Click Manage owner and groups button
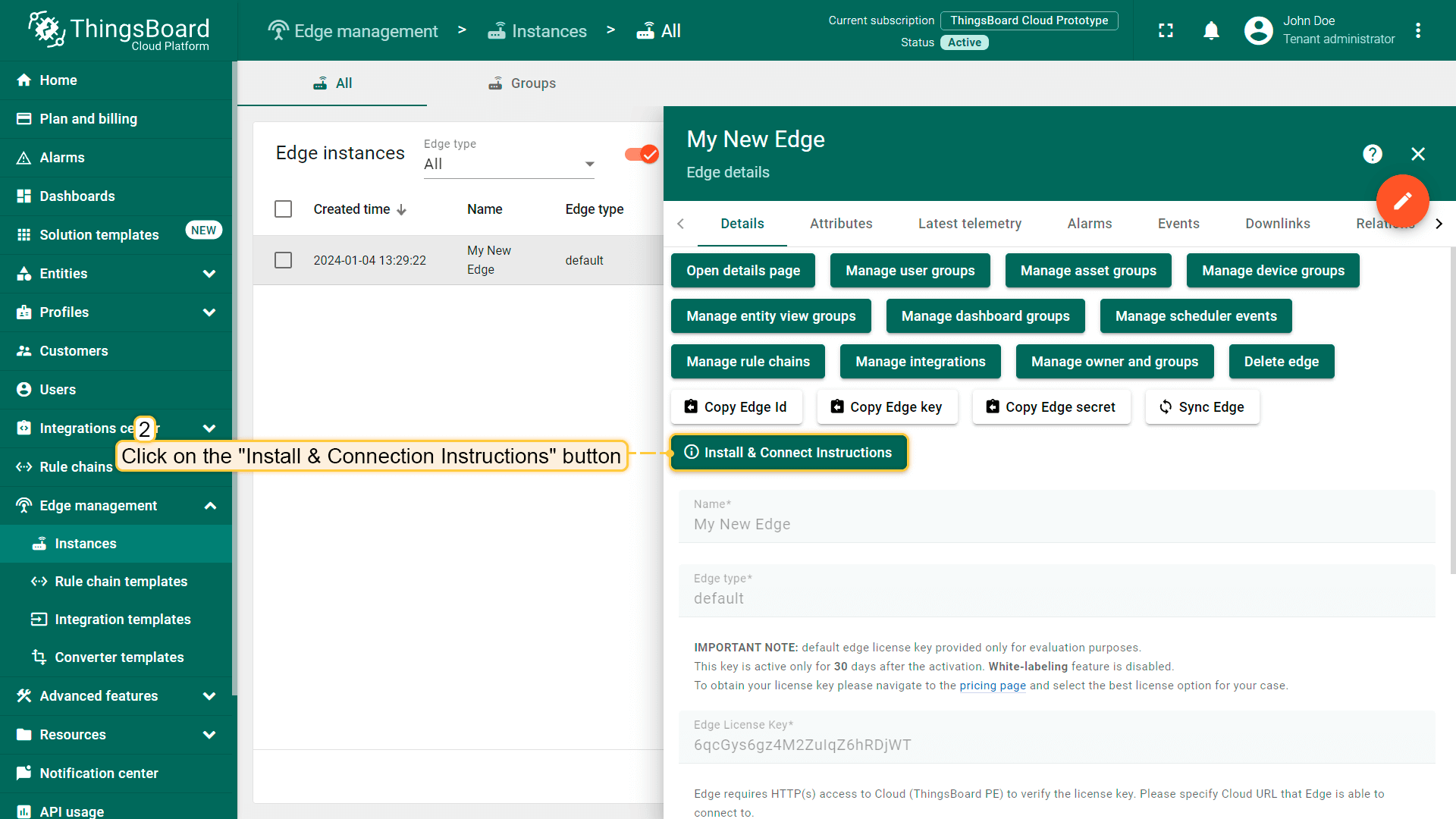Screen dimensions: 1456x819 [x=1114, y=362]
